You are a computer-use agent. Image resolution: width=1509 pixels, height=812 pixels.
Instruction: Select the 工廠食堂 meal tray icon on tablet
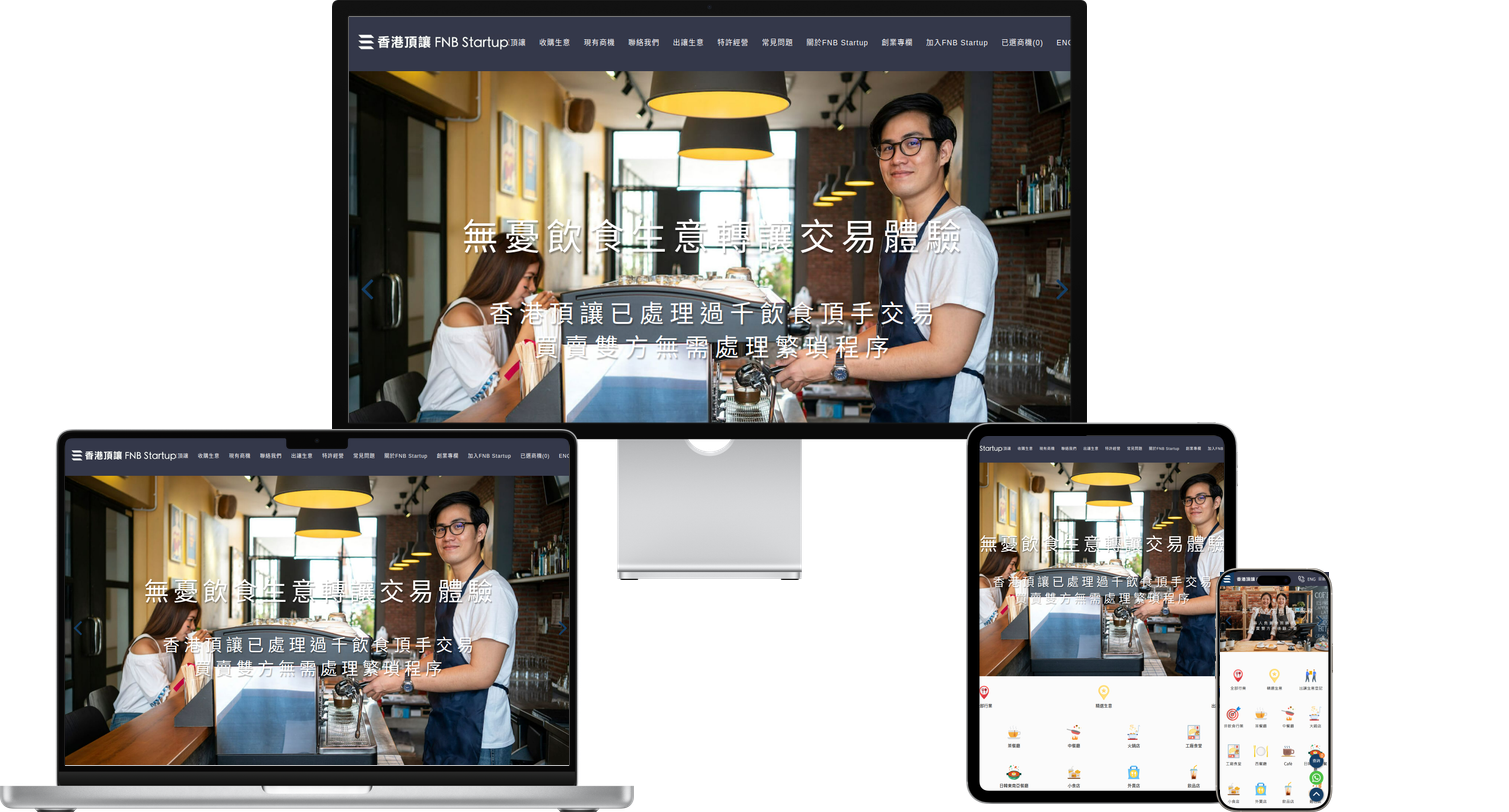click(1193, 732)
